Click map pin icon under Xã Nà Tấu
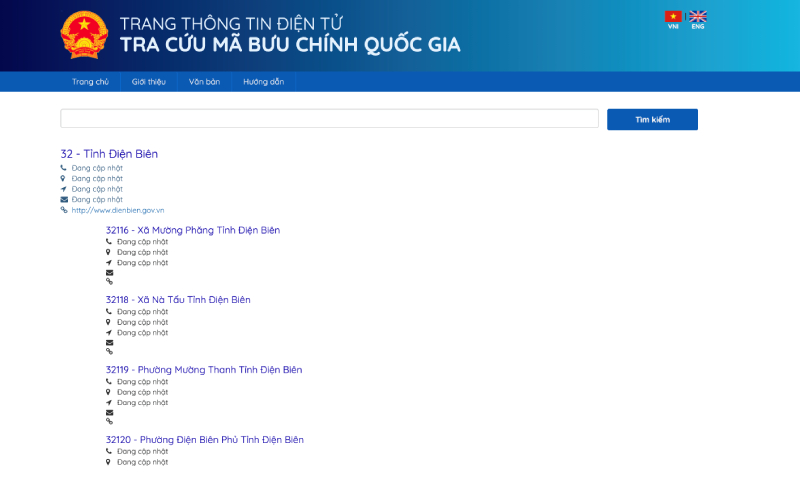The height and width of the screenshot is (500, 800). tap(108, 322)
